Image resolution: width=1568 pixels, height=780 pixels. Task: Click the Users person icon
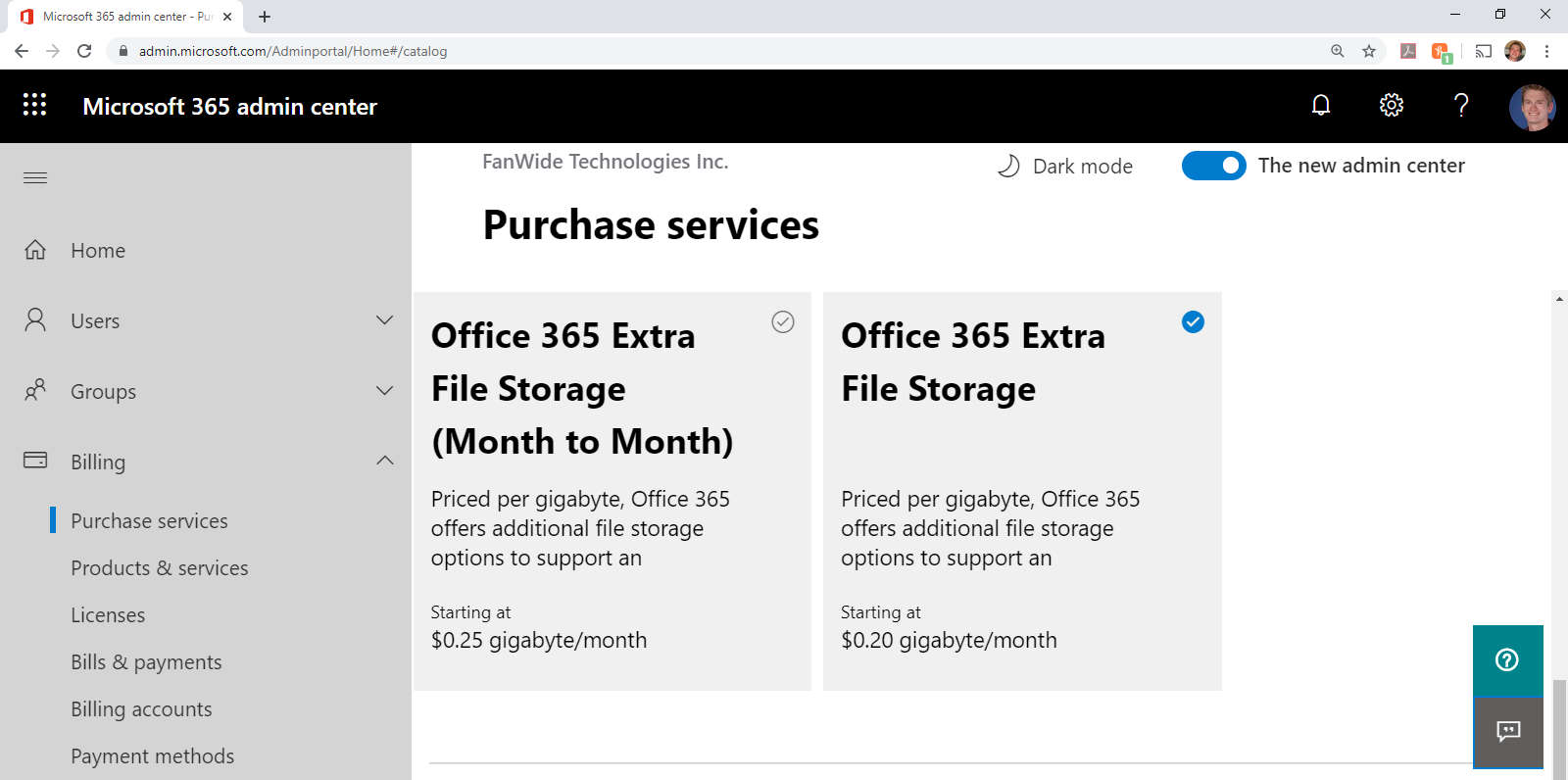[x=35, y=319]
